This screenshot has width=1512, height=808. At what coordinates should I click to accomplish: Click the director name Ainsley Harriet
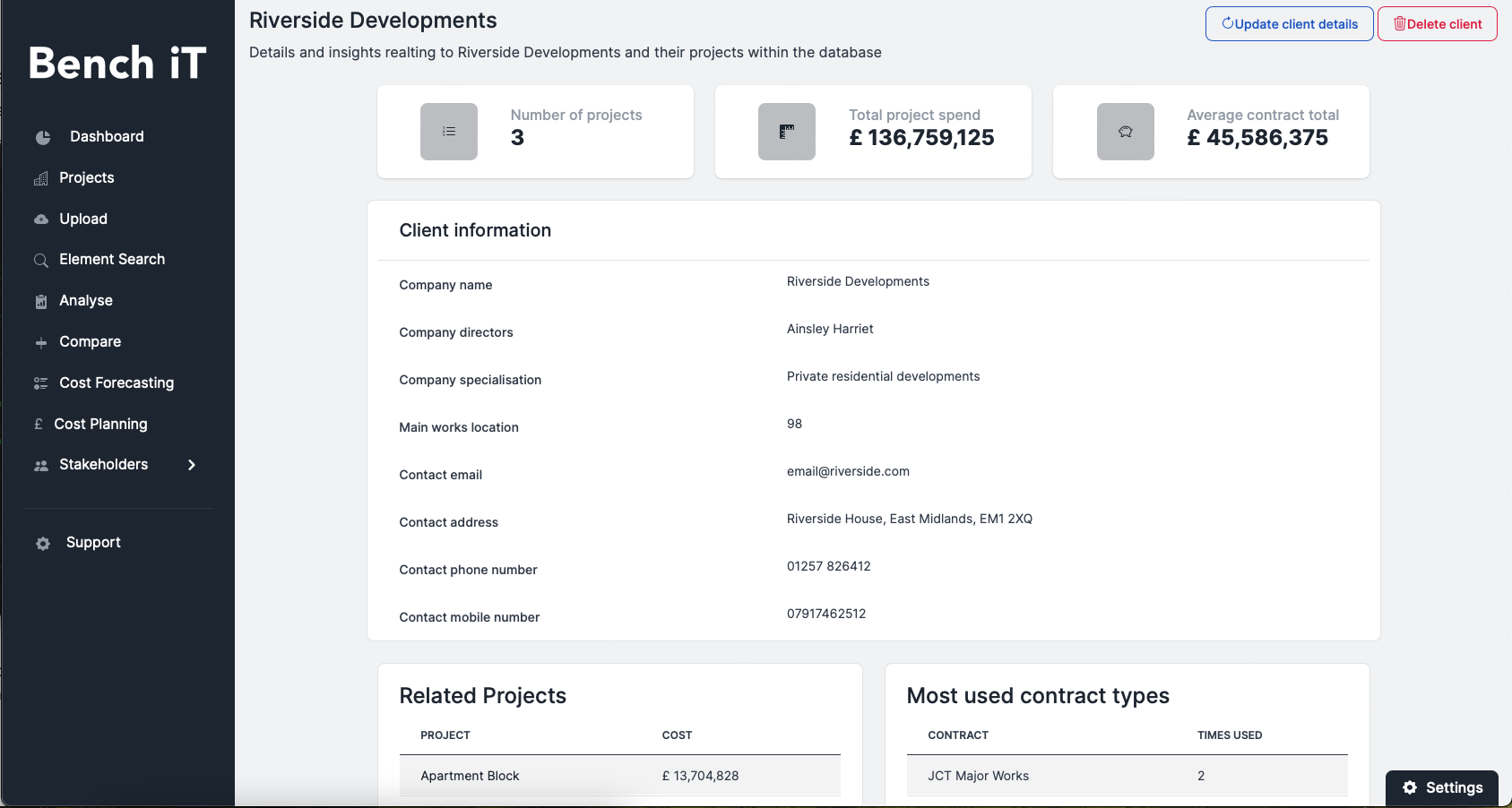click(830, 329)
